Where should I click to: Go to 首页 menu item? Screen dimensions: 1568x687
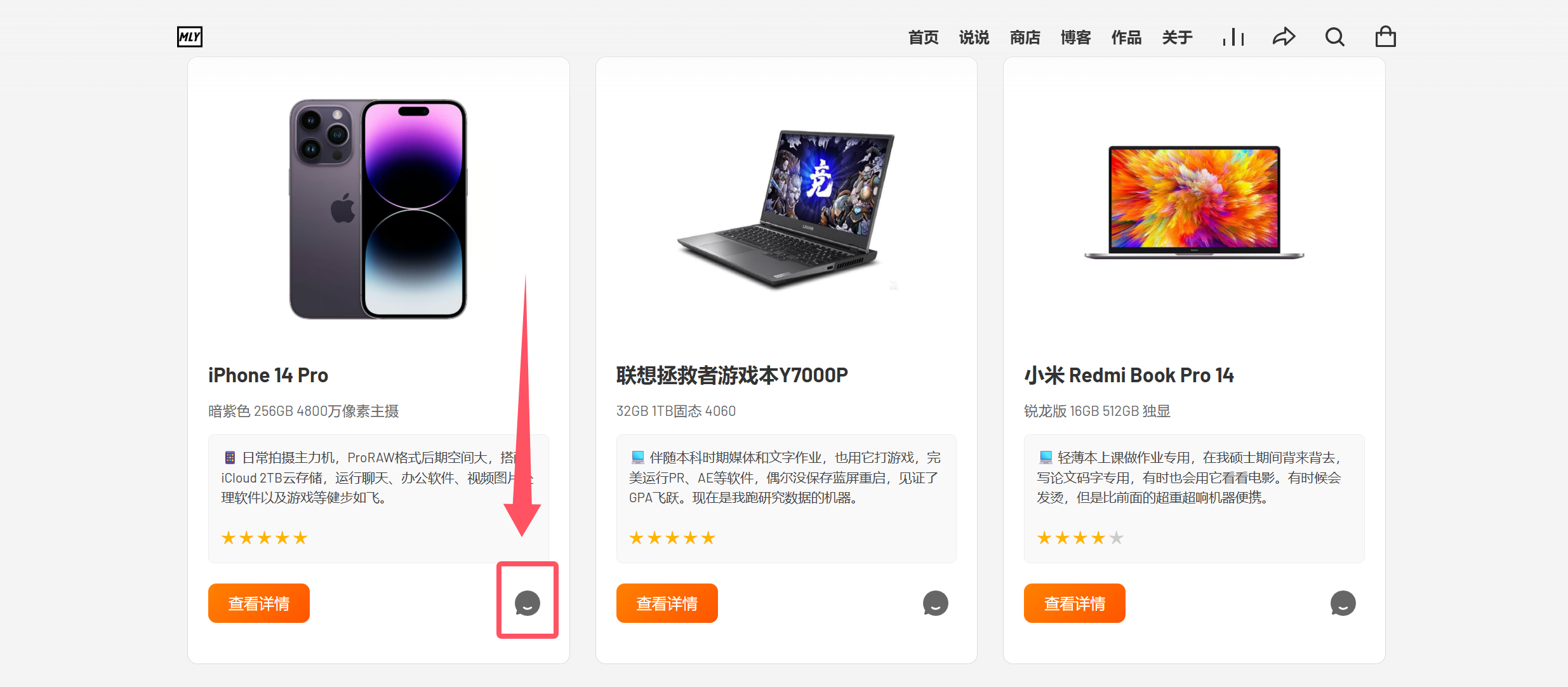tap(923, 37)
